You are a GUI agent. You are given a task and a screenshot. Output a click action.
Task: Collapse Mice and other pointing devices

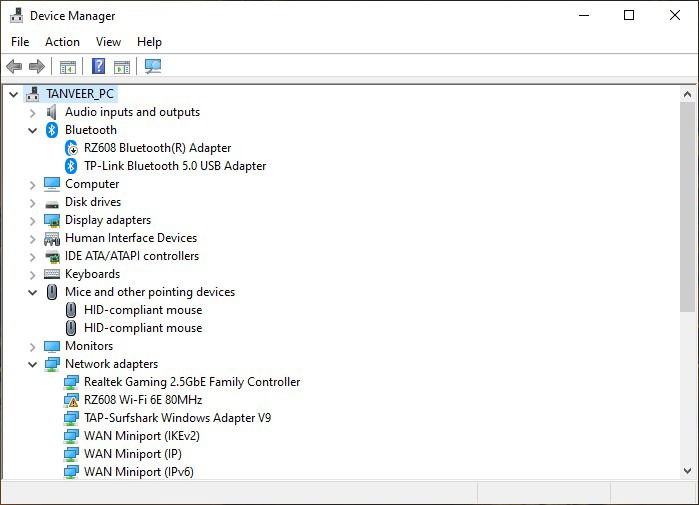point(33,293)
